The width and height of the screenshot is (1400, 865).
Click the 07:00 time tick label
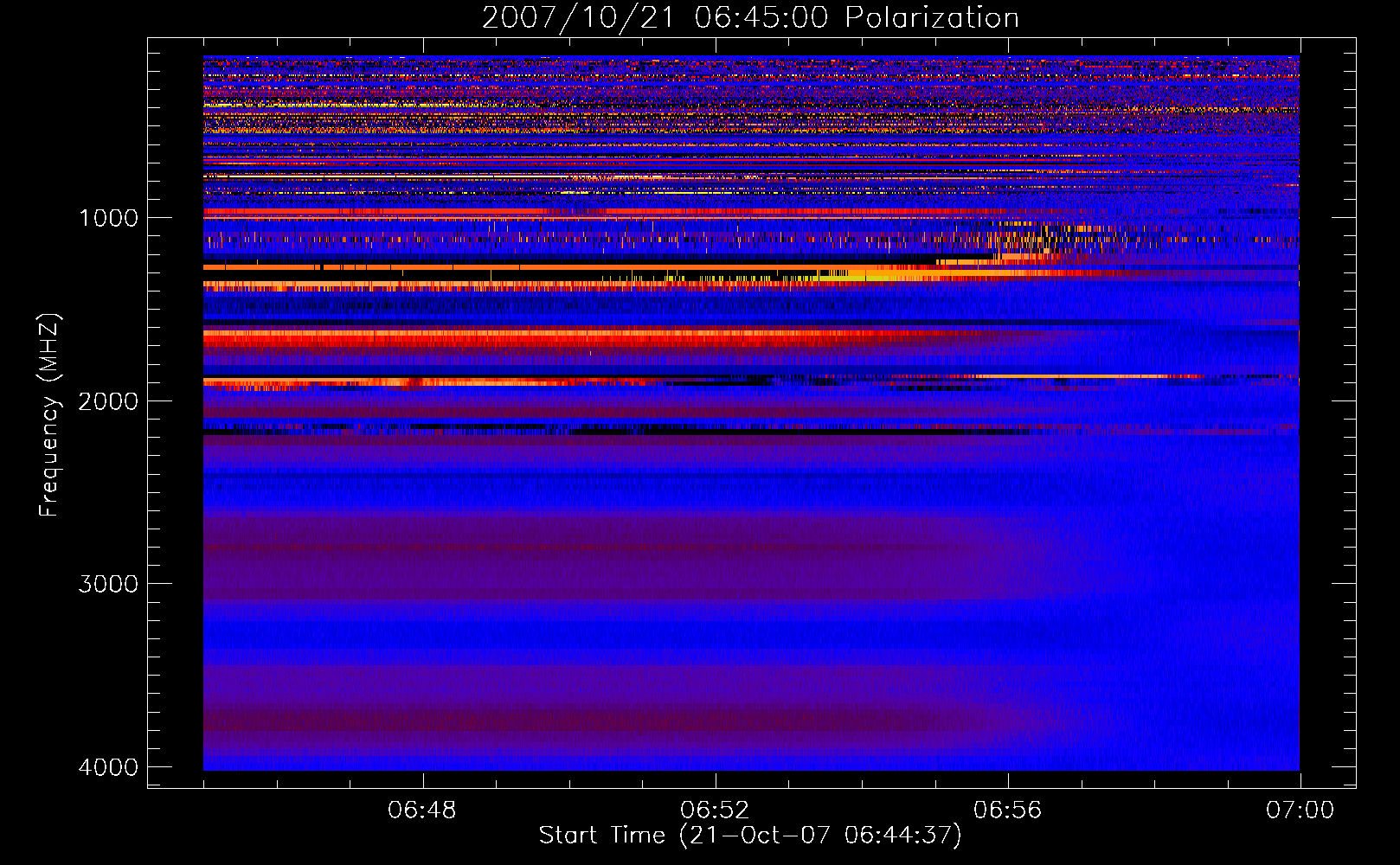(x=1300, y=811)
